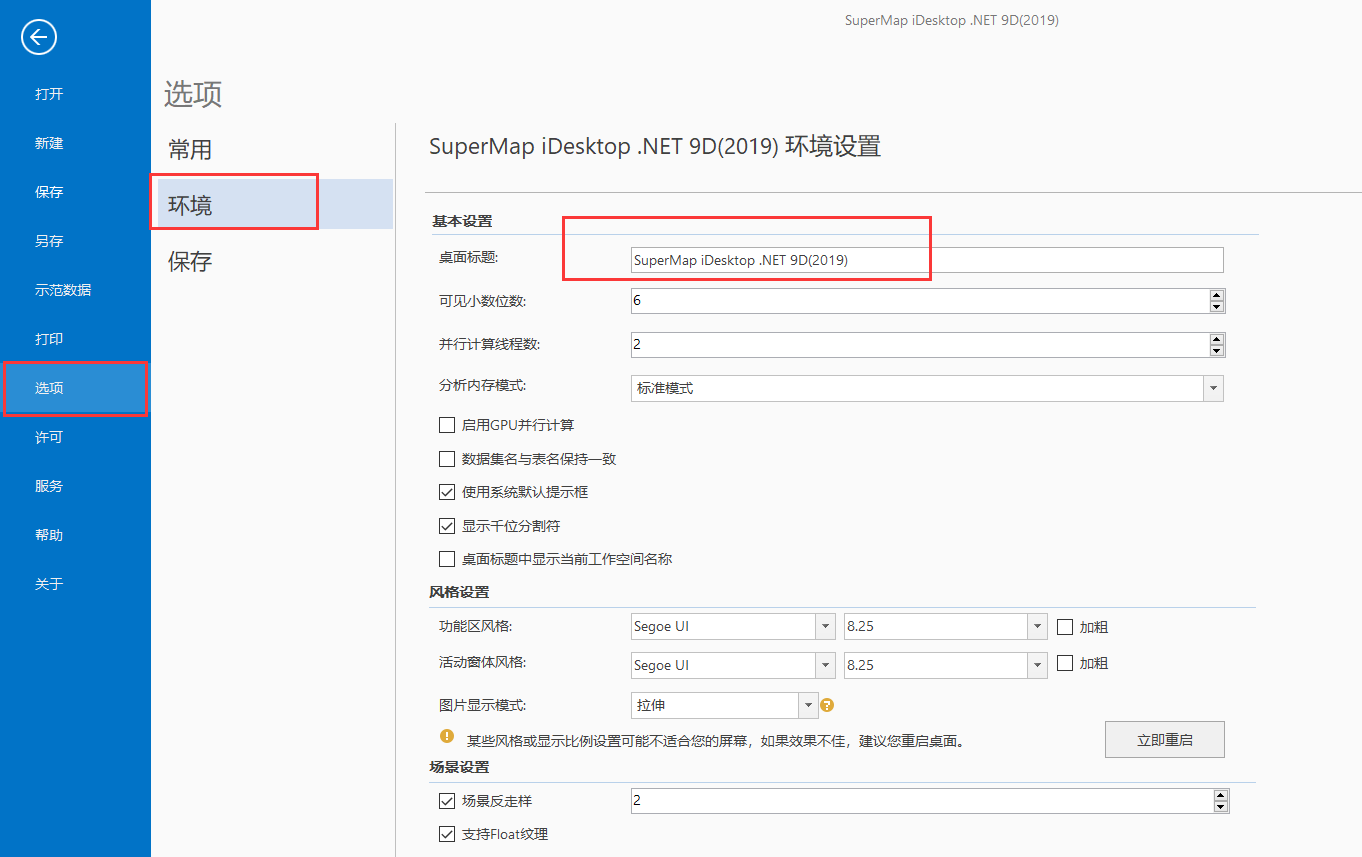Open 服务 in the sidebar
This screenshot has width=1362, height=857.
pyautogui.click(x=49, y=486)
